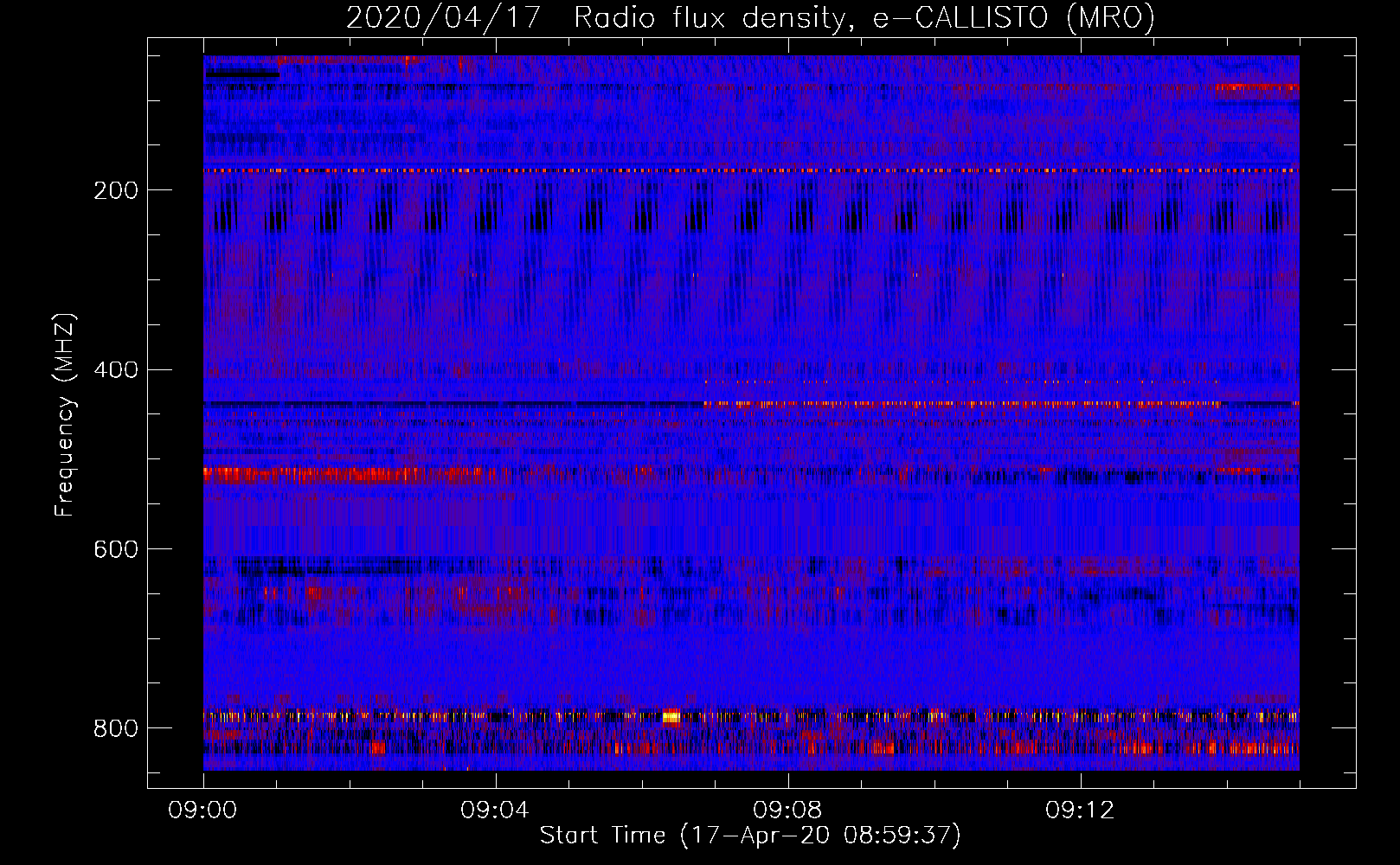Click the plot title '2020/04/17 Radio flux density, e-CALLISTO (MRO)'

(x=750, y=17)
